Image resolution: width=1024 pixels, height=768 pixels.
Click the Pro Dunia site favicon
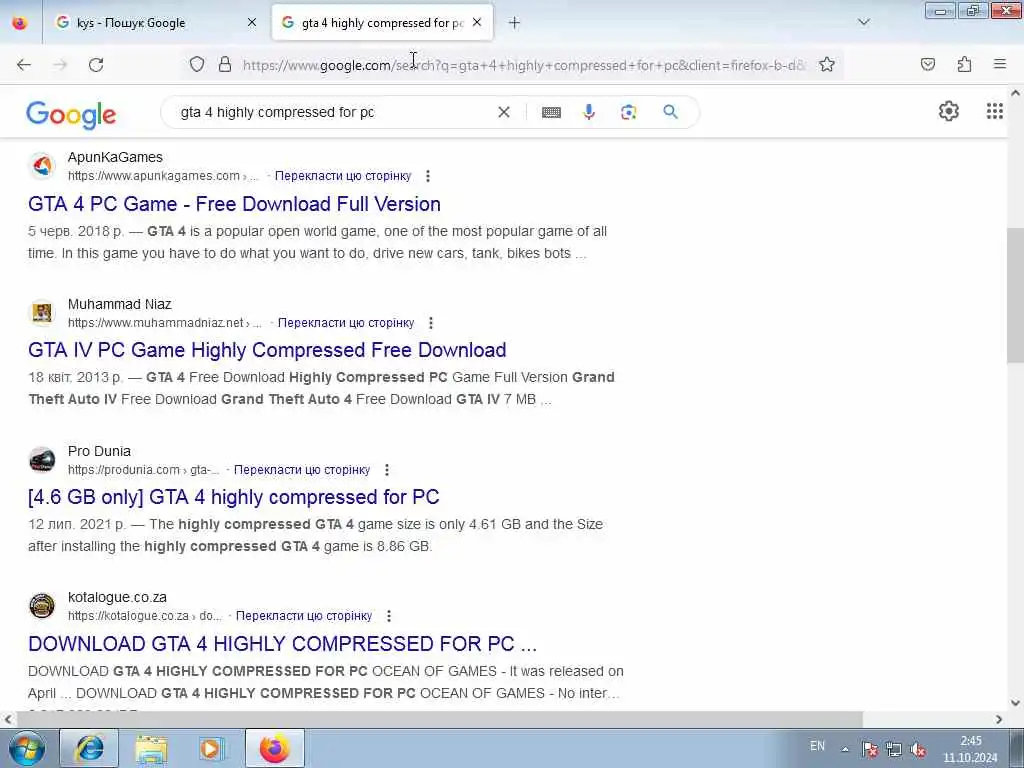[x=42, y=460]
